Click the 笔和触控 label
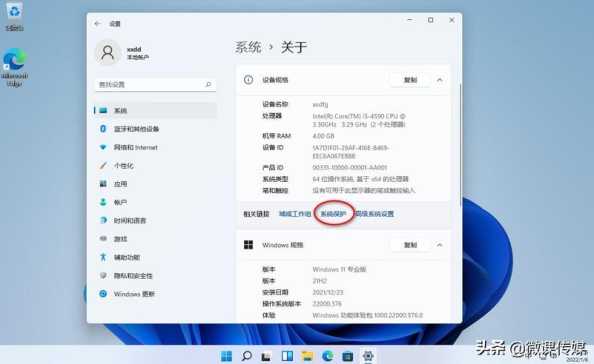The image size is (594, 364). coord(275,191)
